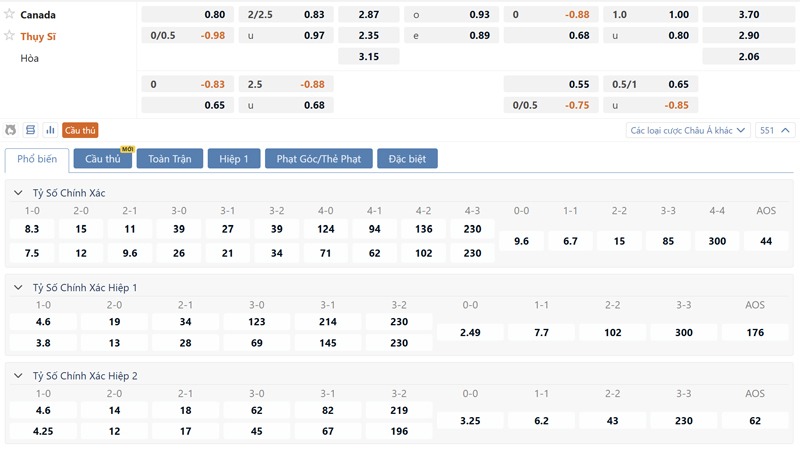Select the Hiệp 1 tab
Screen dimensions: 800x450
coord(234,159)
